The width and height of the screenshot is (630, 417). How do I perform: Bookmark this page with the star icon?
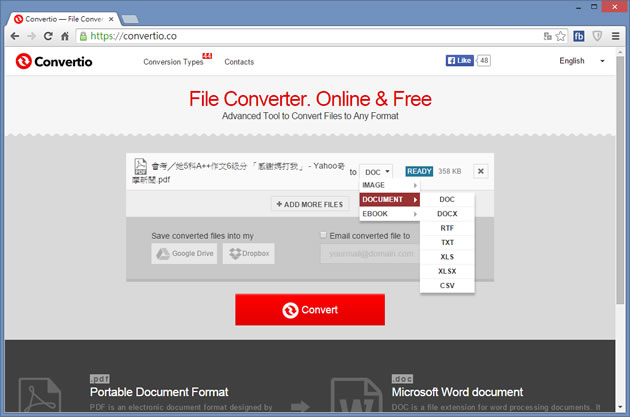(x=560, y=36)
